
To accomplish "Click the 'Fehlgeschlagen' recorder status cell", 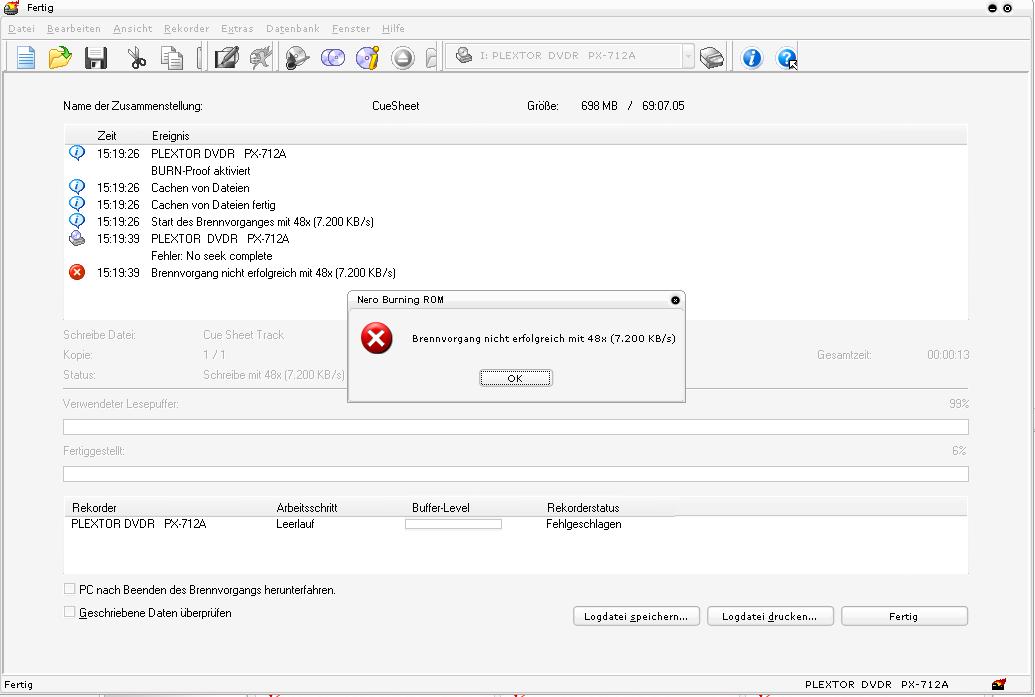I will pos(584,524).
